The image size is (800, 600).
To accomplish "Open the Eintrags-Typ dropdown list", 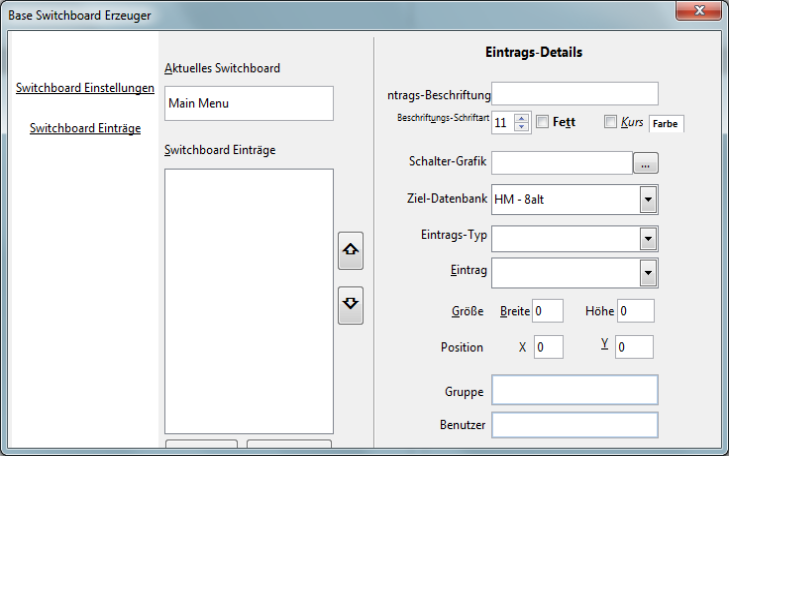I will 648,238.
